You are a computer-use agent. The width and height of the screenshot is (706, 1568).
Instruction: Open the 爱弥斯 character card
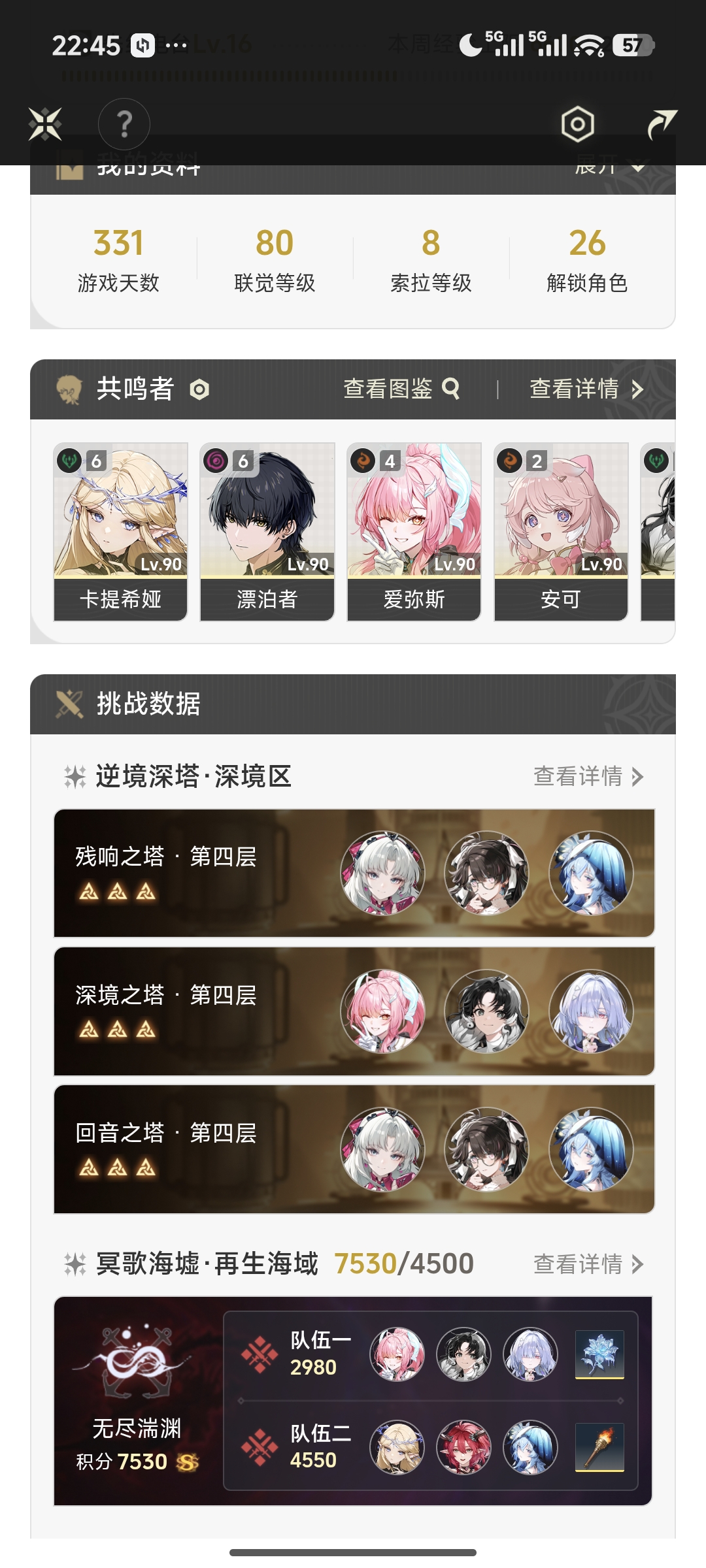(414, 532)
